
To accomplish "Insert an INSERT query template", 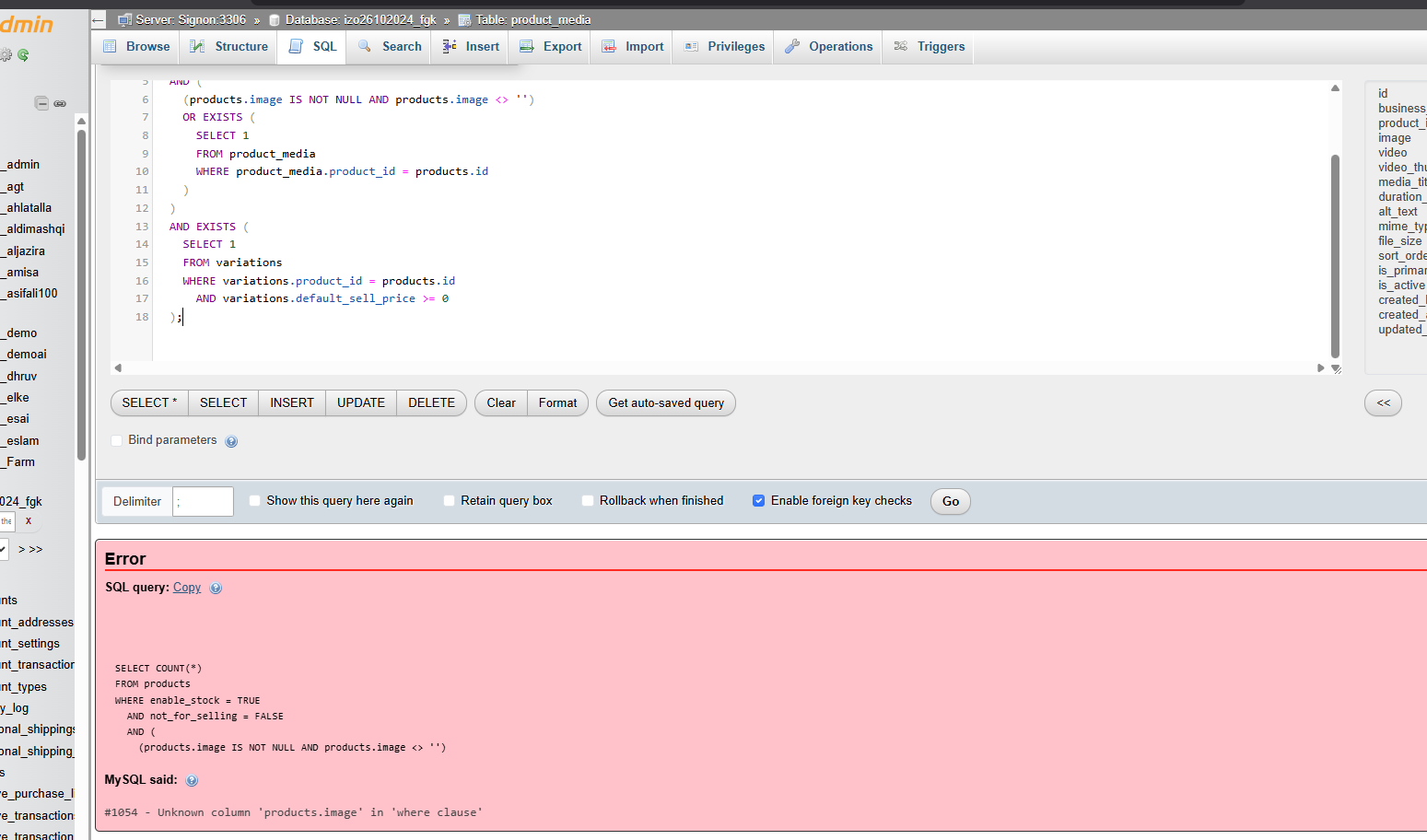I will click(x=292, y=402).
